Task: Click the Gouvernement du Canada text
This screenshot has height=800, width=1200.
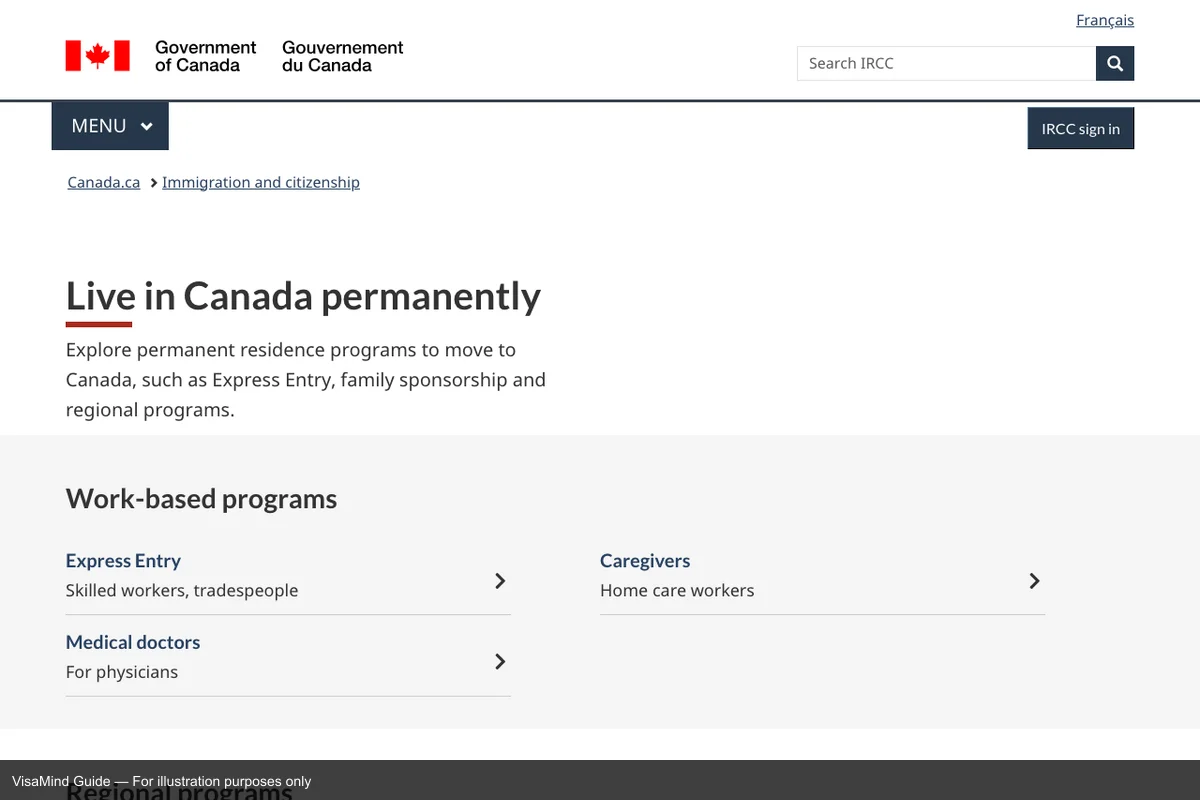Action: (x=342, y=56)
